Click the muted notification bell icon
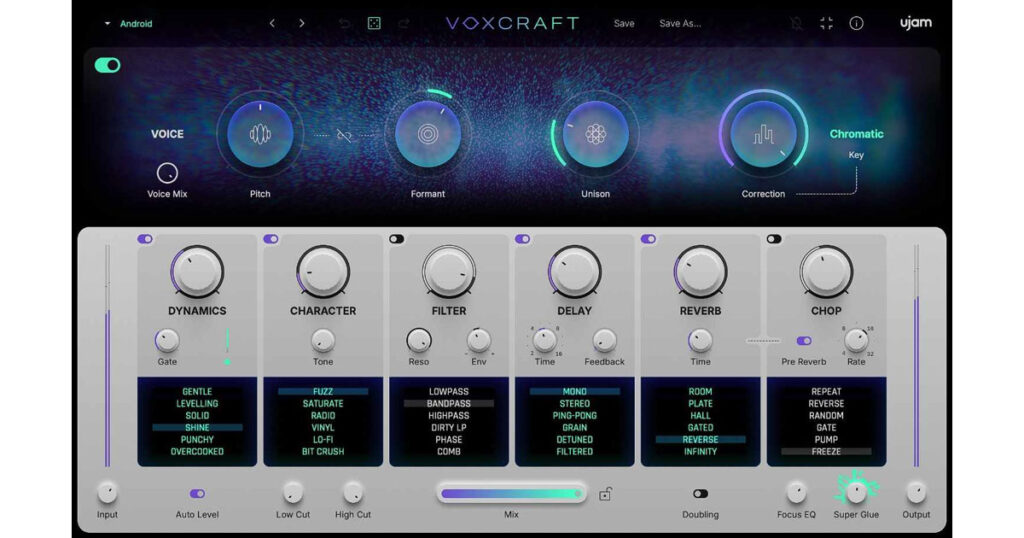Viewport: 1024px width, 538px height. coord(796,24)
